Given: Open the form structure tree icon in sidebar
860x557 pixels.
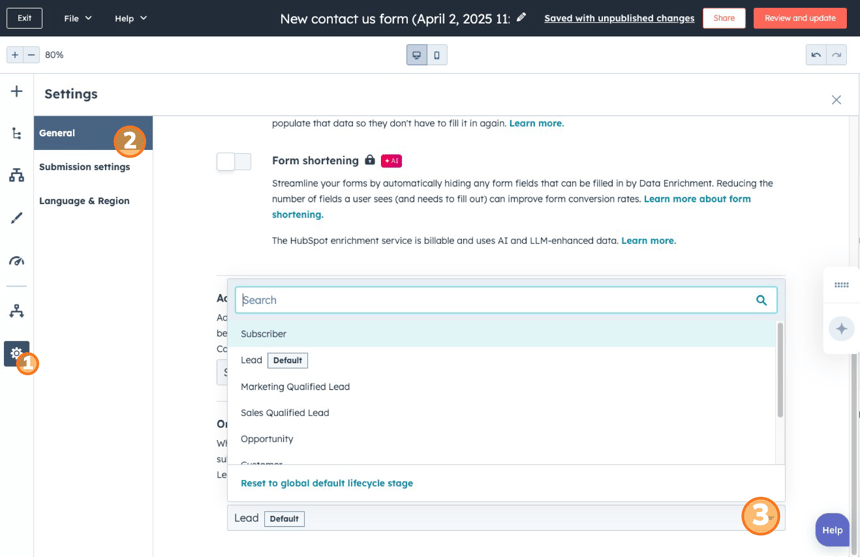Looking at the screenshot, I should (x=16, y=133).
